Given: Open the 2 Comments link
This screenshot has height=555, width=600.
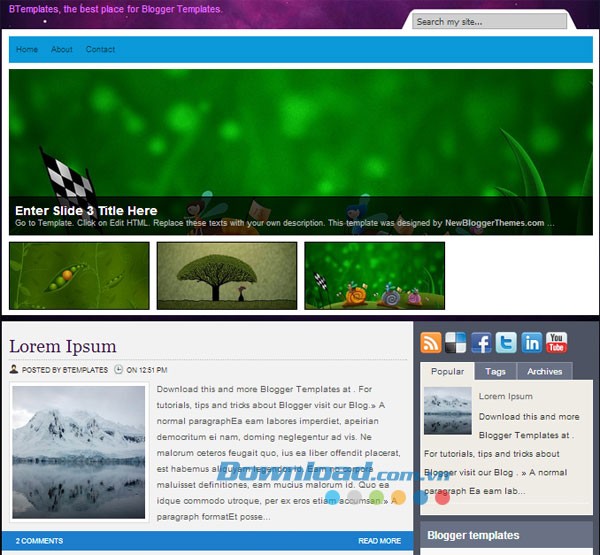Looking at the screenshot, I should click(x=39, y=541).
